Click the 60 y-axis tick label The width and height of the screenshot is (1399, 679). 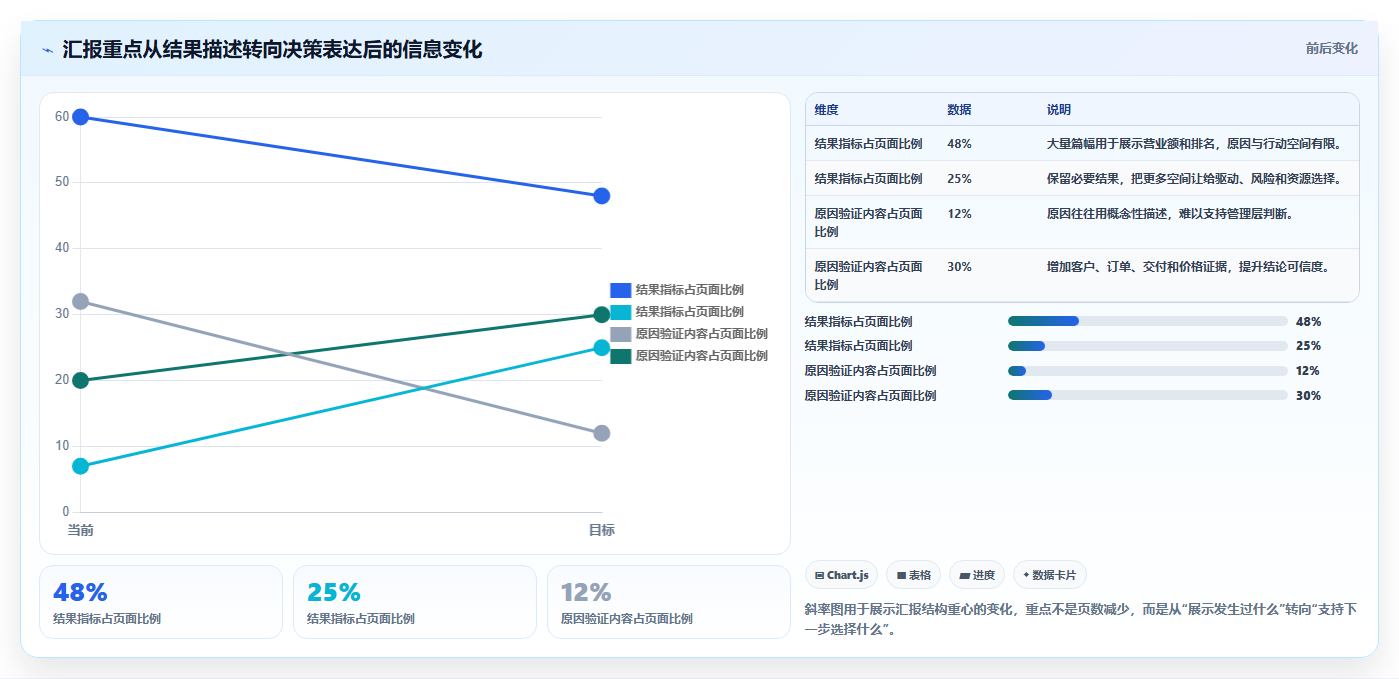[x=62, y=117]
